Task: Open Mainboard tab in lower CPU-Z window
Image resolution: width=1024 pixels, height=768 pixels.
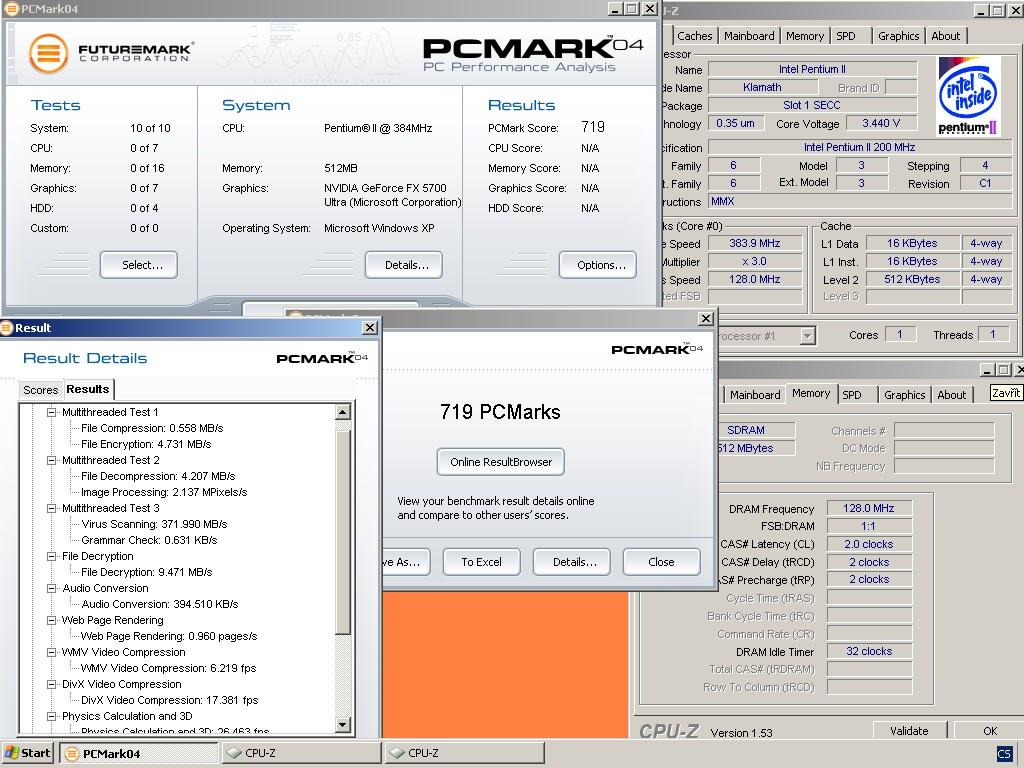Action: (755, 395)
